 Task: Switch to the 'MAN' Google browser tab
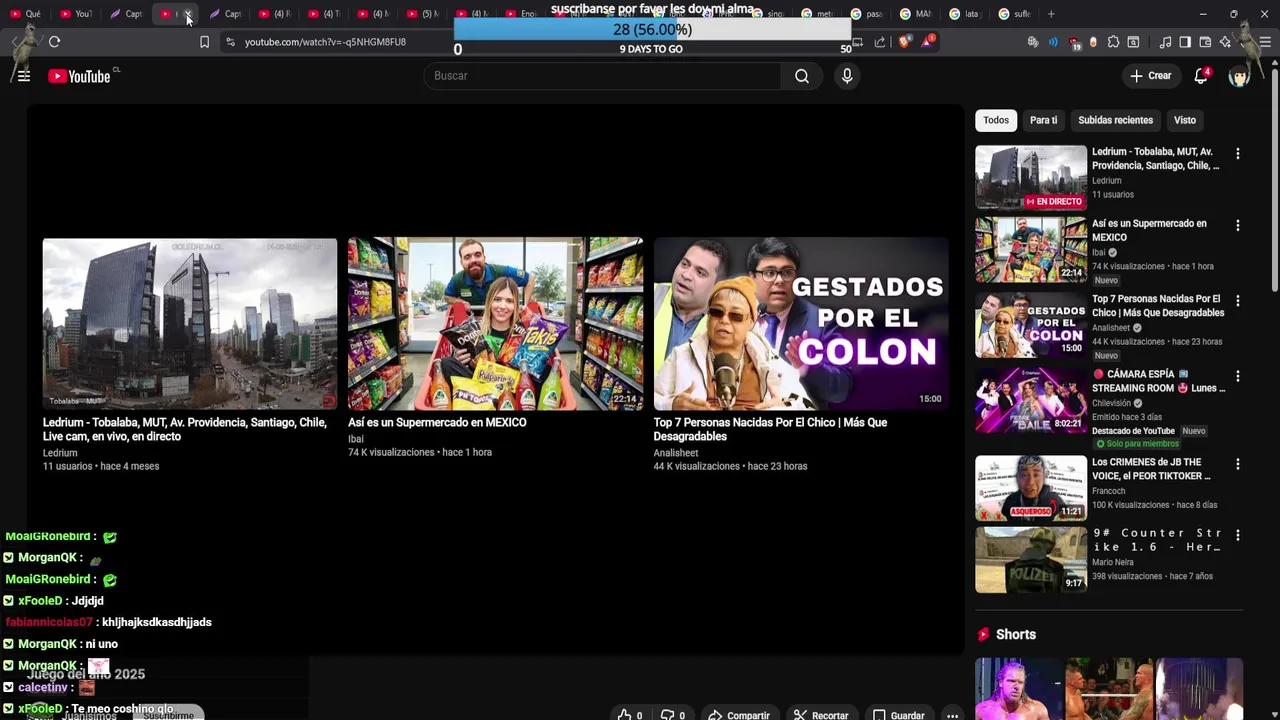915,14
